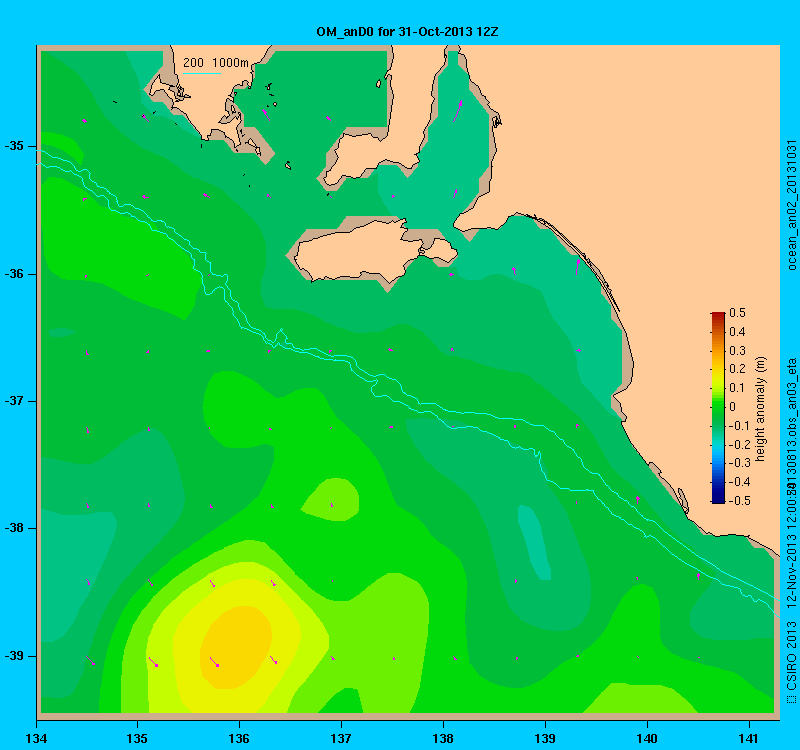Click longitude axis label '134'

[37, 738]
